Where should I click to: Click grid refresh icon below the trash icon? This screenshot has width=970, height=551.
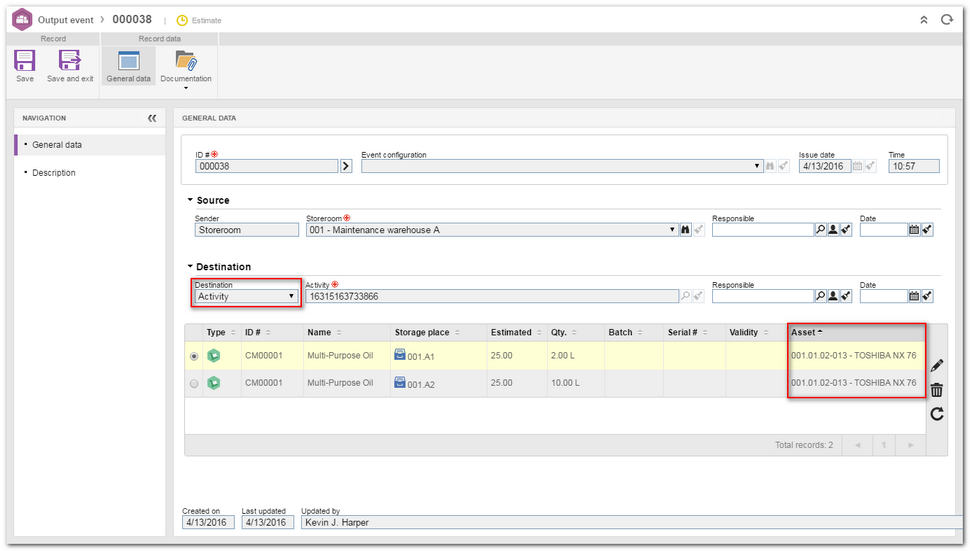(937, 414)
